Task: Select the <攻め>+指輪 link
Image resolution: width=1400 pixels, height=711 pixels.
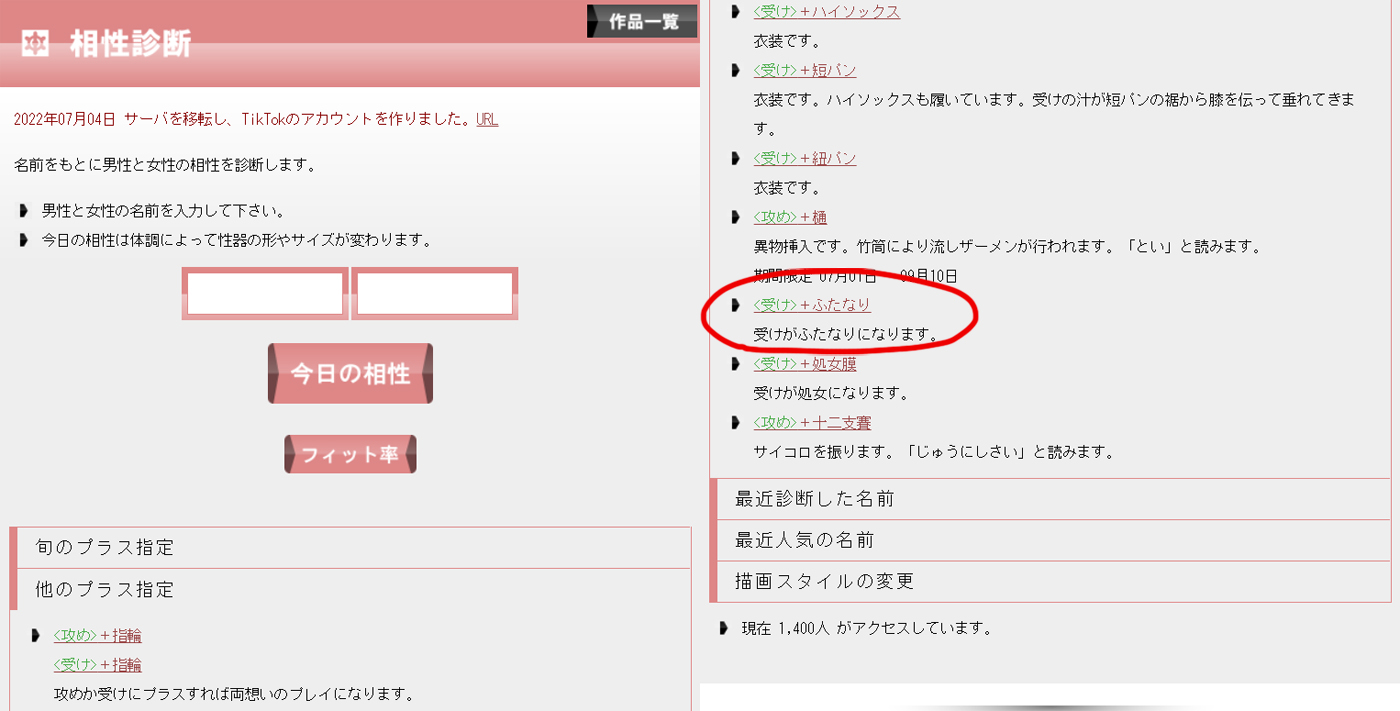Action: (97, 636)
